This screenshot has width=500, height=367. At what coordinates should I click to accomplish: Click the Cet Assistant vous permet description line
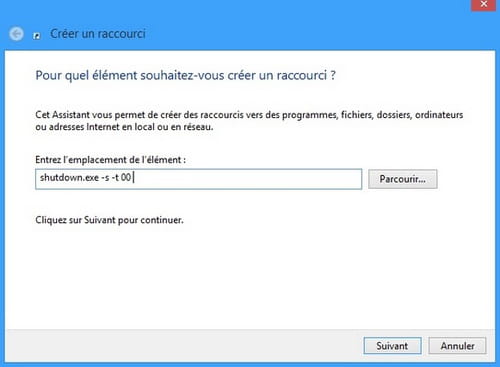click(x=249, y=115)
